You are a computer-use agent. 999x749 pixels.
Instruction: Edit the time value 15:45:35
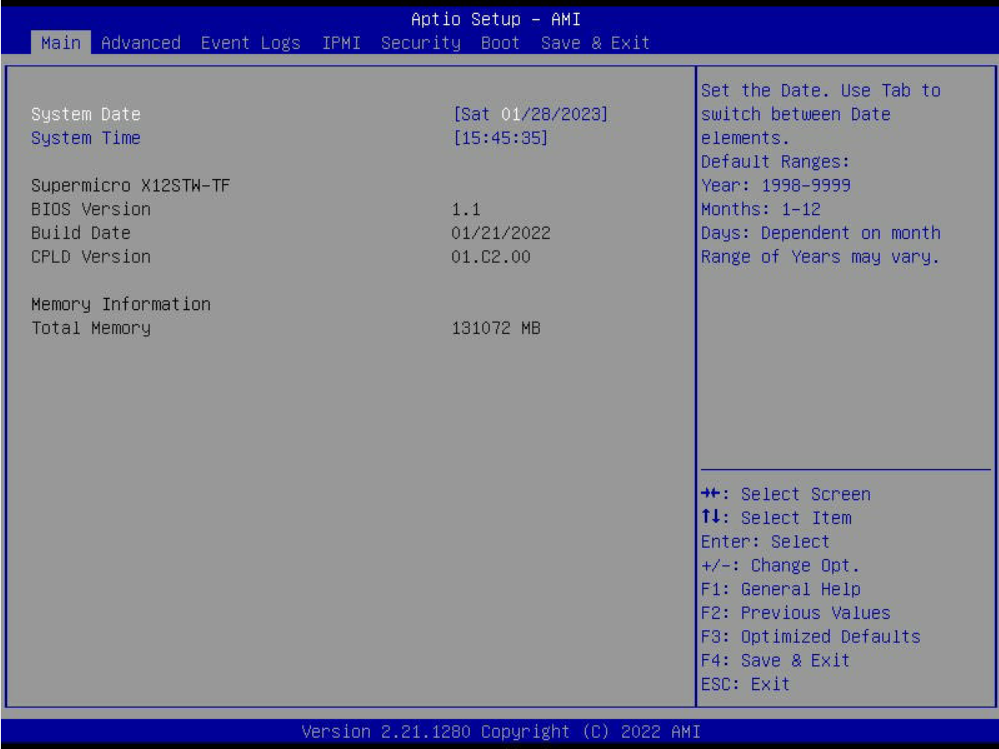tap(500, 138)
